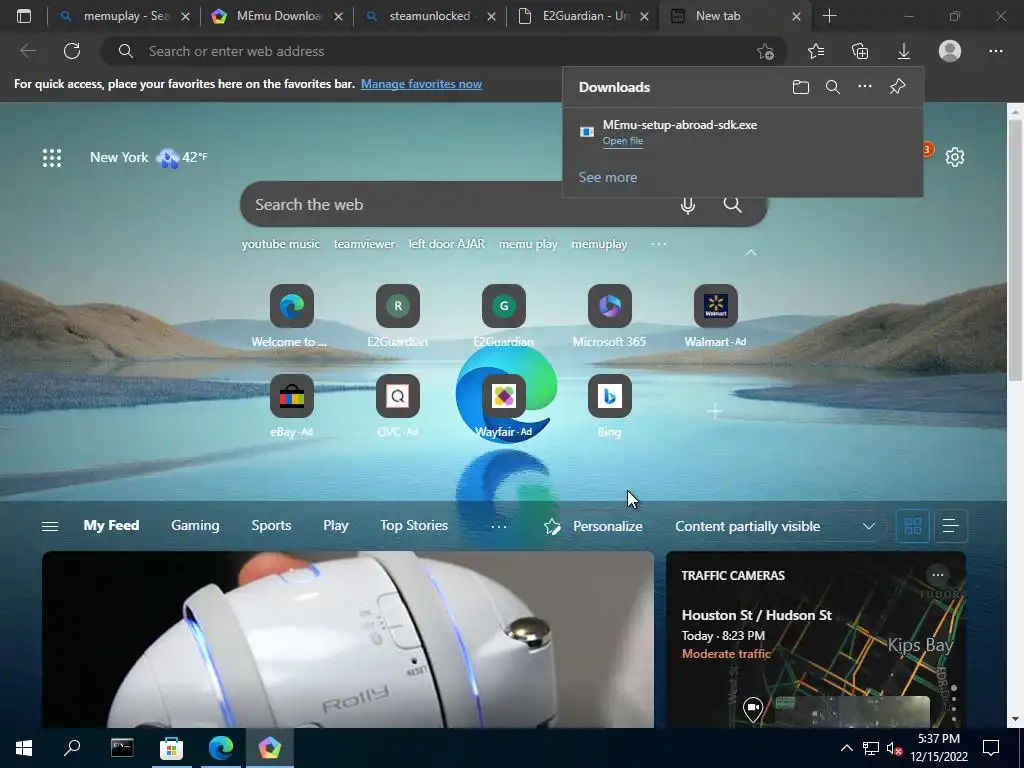The image size is (1024, 768).
Task: Open Microsoft Store from taskbar
Action: pyautogui.click(x=171, y=748)
